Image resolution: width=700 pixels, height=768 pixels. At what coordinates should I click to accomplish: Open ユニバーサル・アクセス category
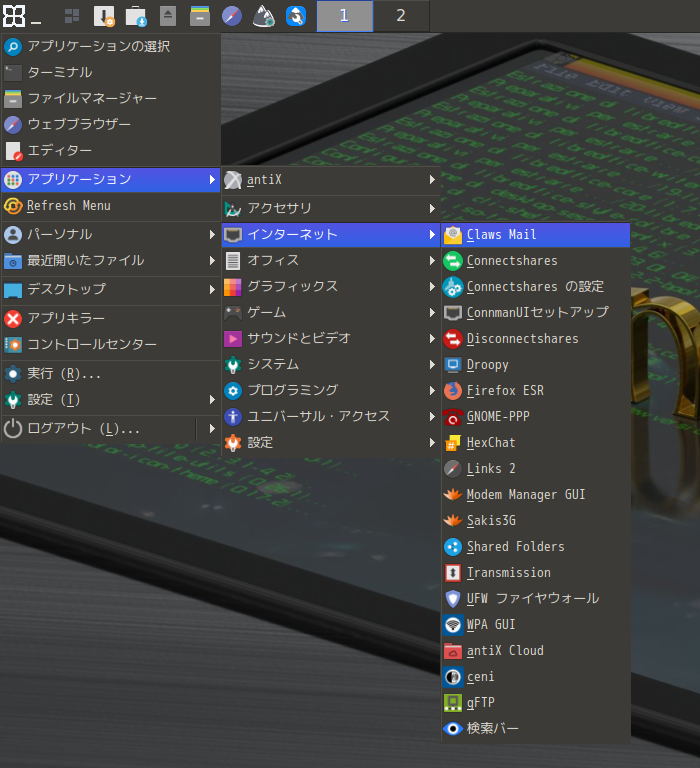pos(331,416)
